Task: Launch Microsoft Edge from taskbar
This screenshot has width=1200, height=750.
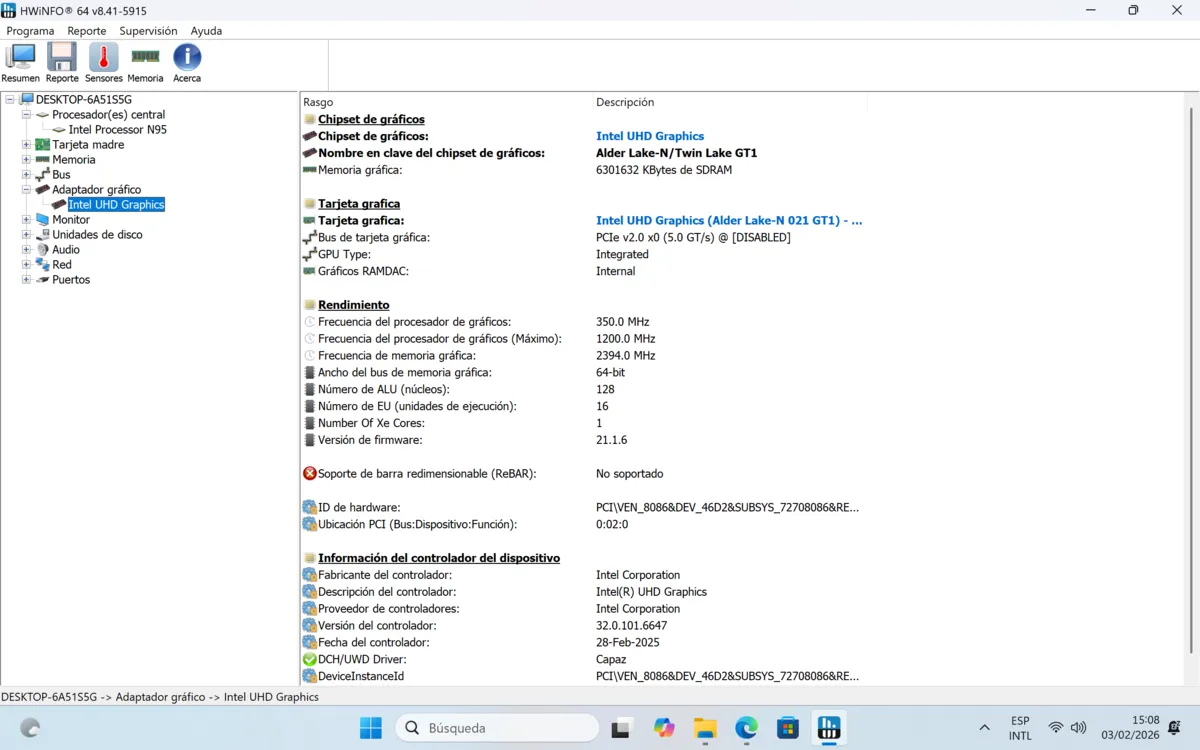Action: [746, 728]
